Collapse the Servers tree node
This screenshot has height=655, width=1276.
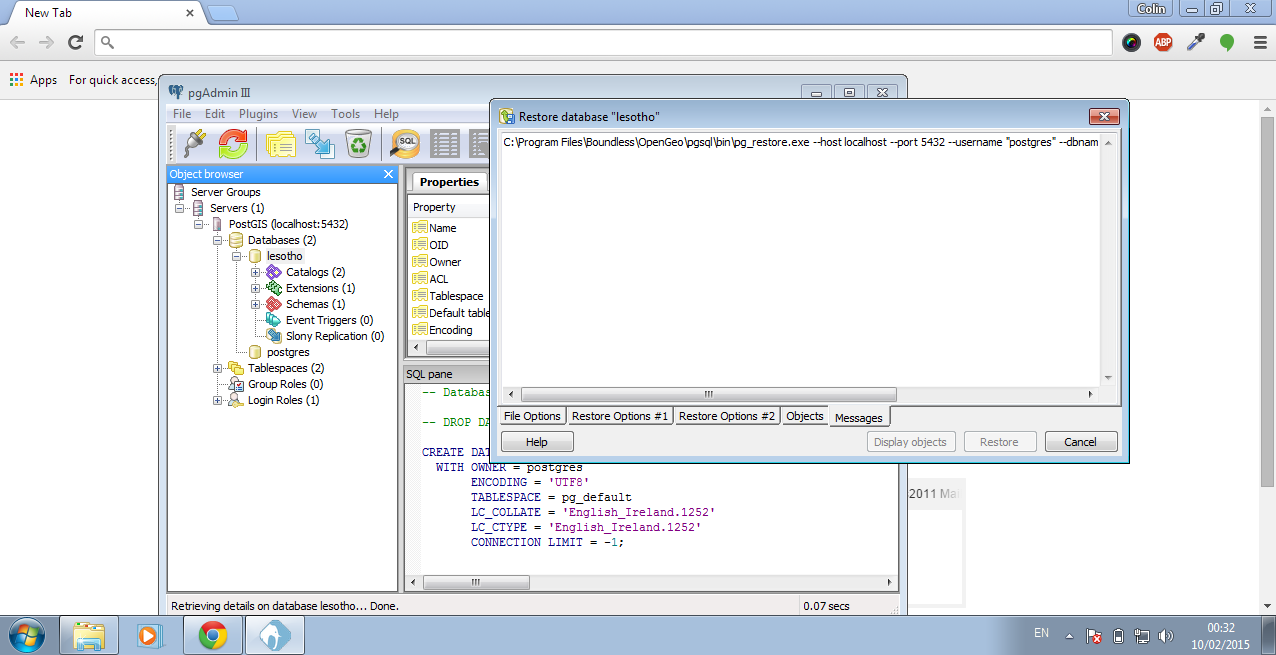[x=180, y=208]
